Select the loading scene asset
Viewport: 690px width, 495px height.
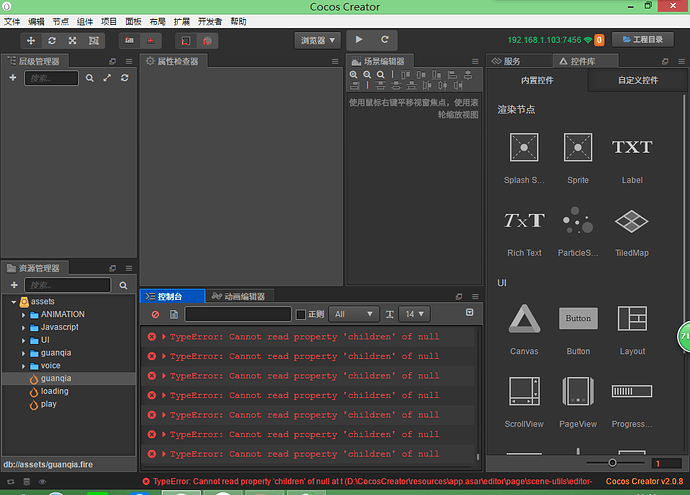[55, 391]
